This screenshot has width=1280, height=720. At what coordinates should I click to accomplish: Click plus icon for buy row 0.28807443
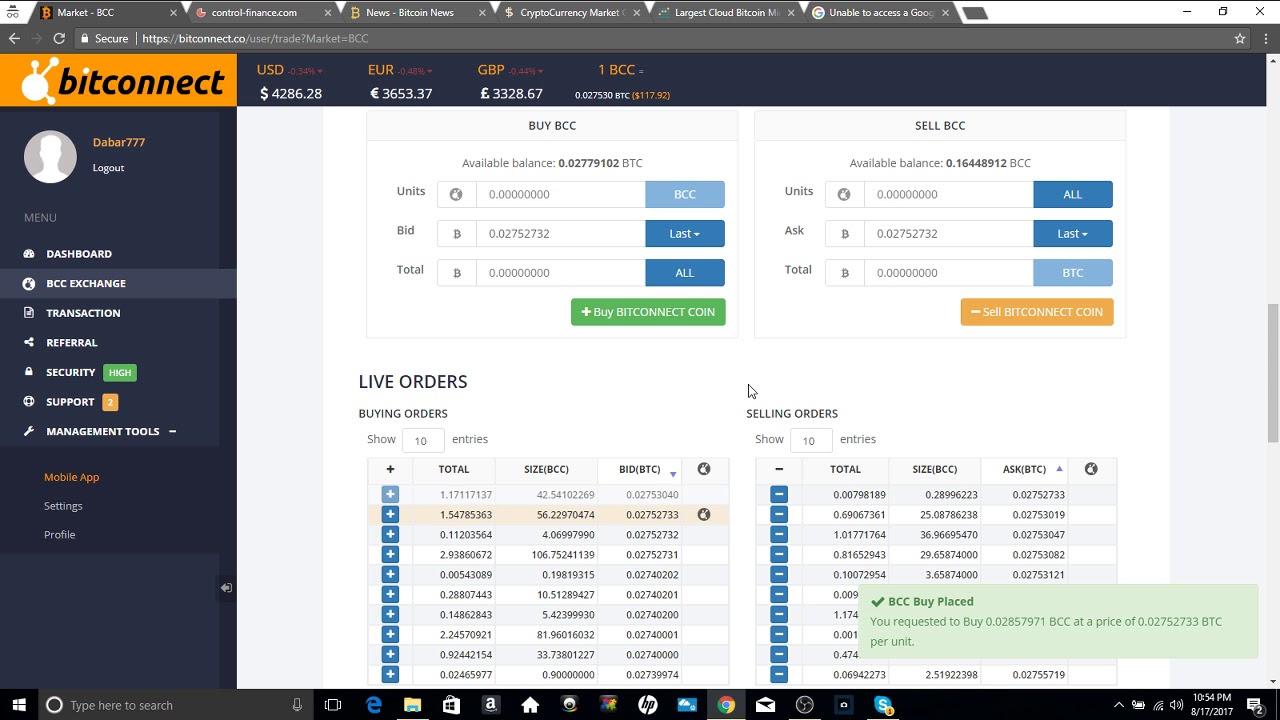390,594
